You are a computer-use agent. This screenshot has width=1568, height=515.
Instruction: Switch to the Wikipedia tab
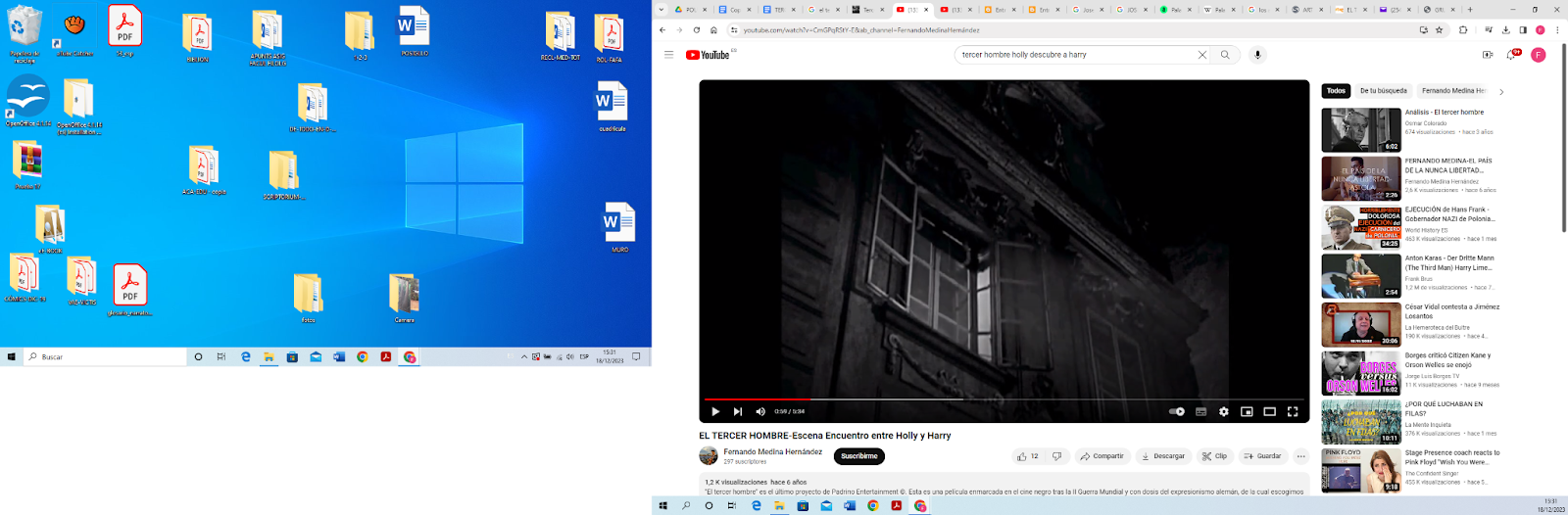click(x=1218, y=10)
